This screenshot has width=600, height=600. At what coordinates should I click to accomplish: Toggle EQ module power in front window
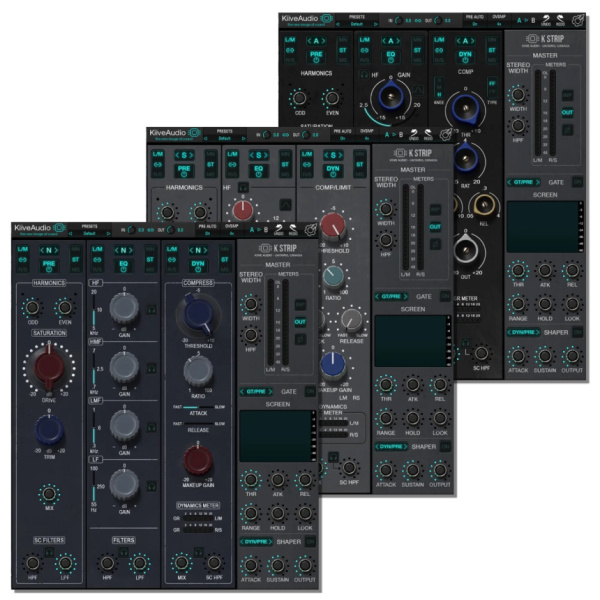(x=123, y=266)
